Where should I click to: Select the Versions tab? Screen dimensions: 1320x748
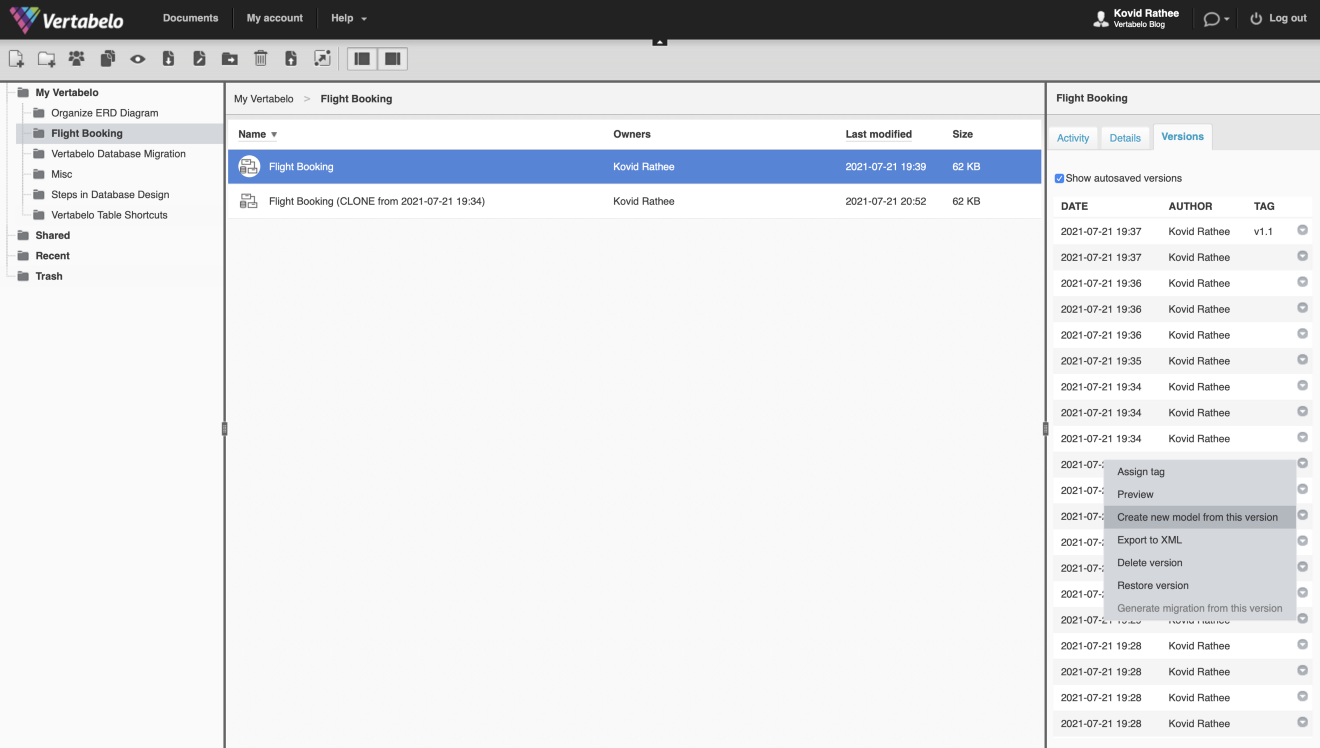[x=1183, y=137]
